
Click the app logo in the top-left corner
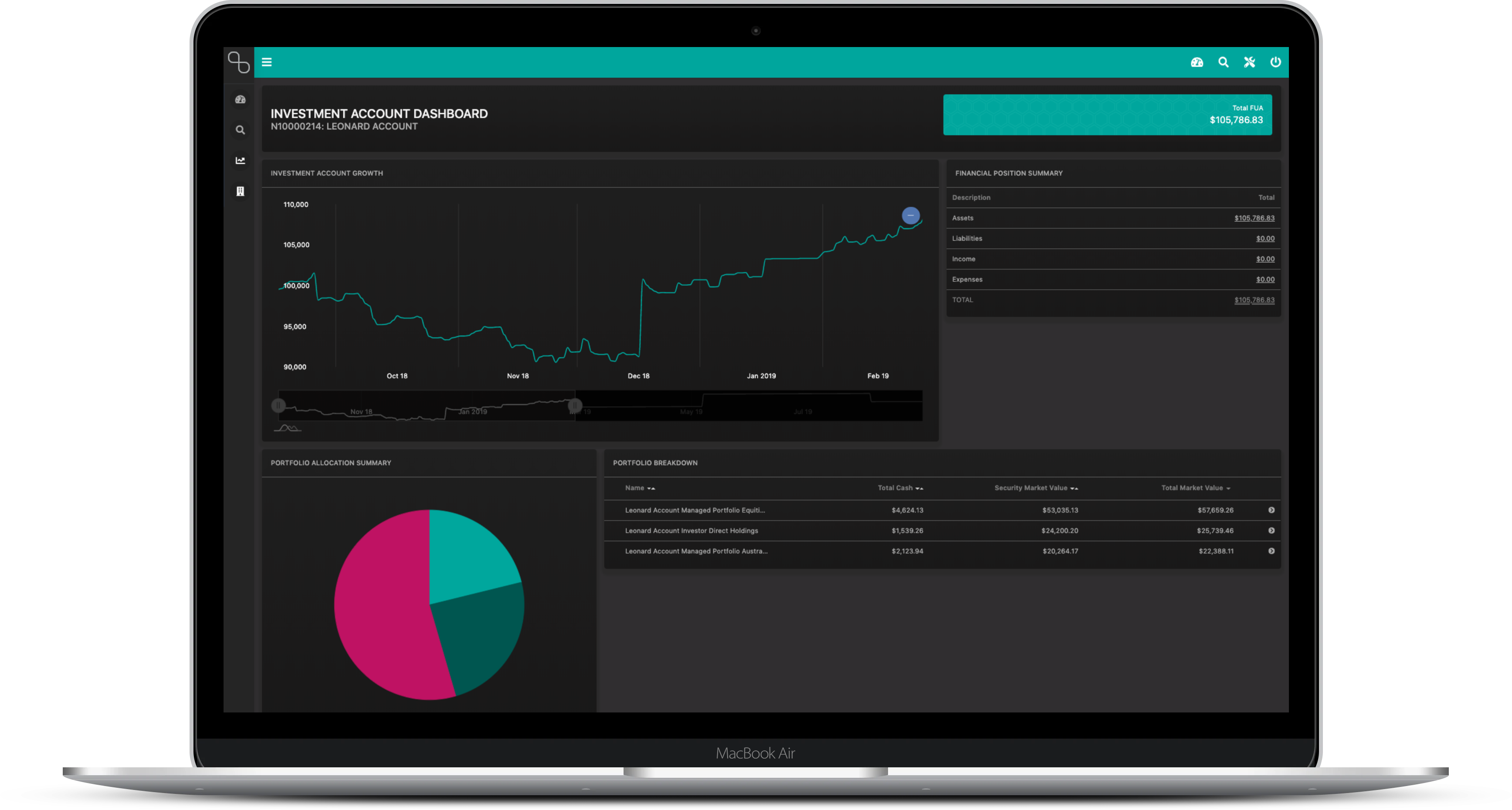tap(238, 62)
